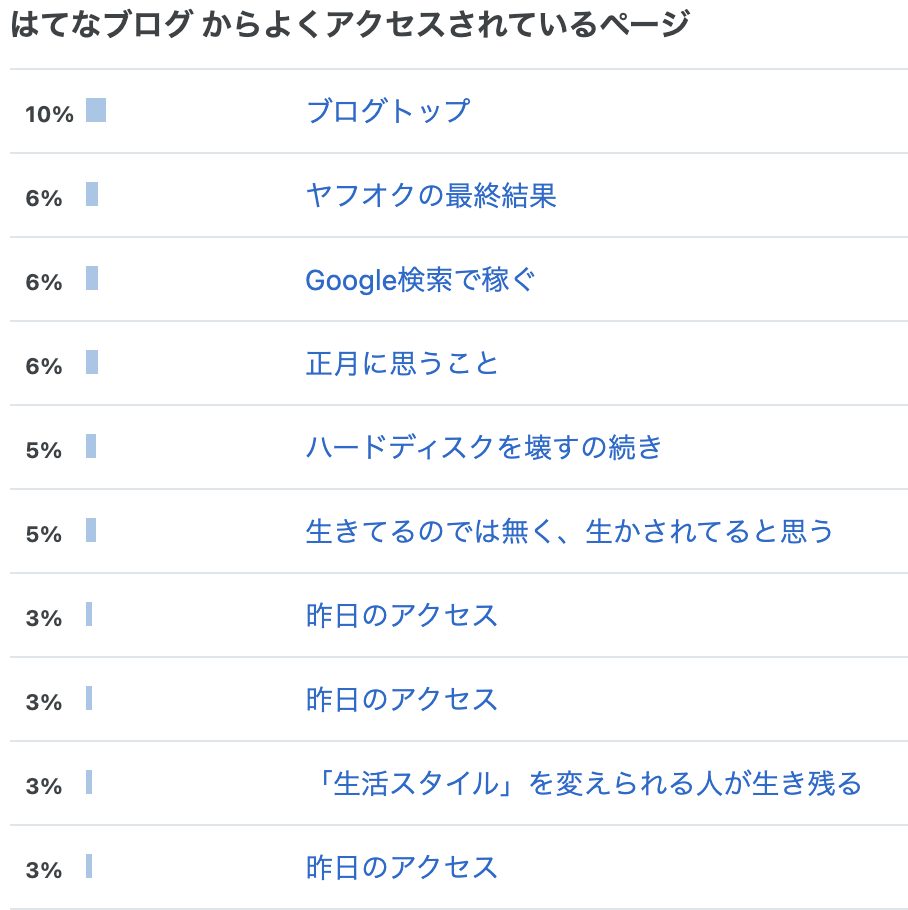Click the bar beside 正月に思うこと

92,362
